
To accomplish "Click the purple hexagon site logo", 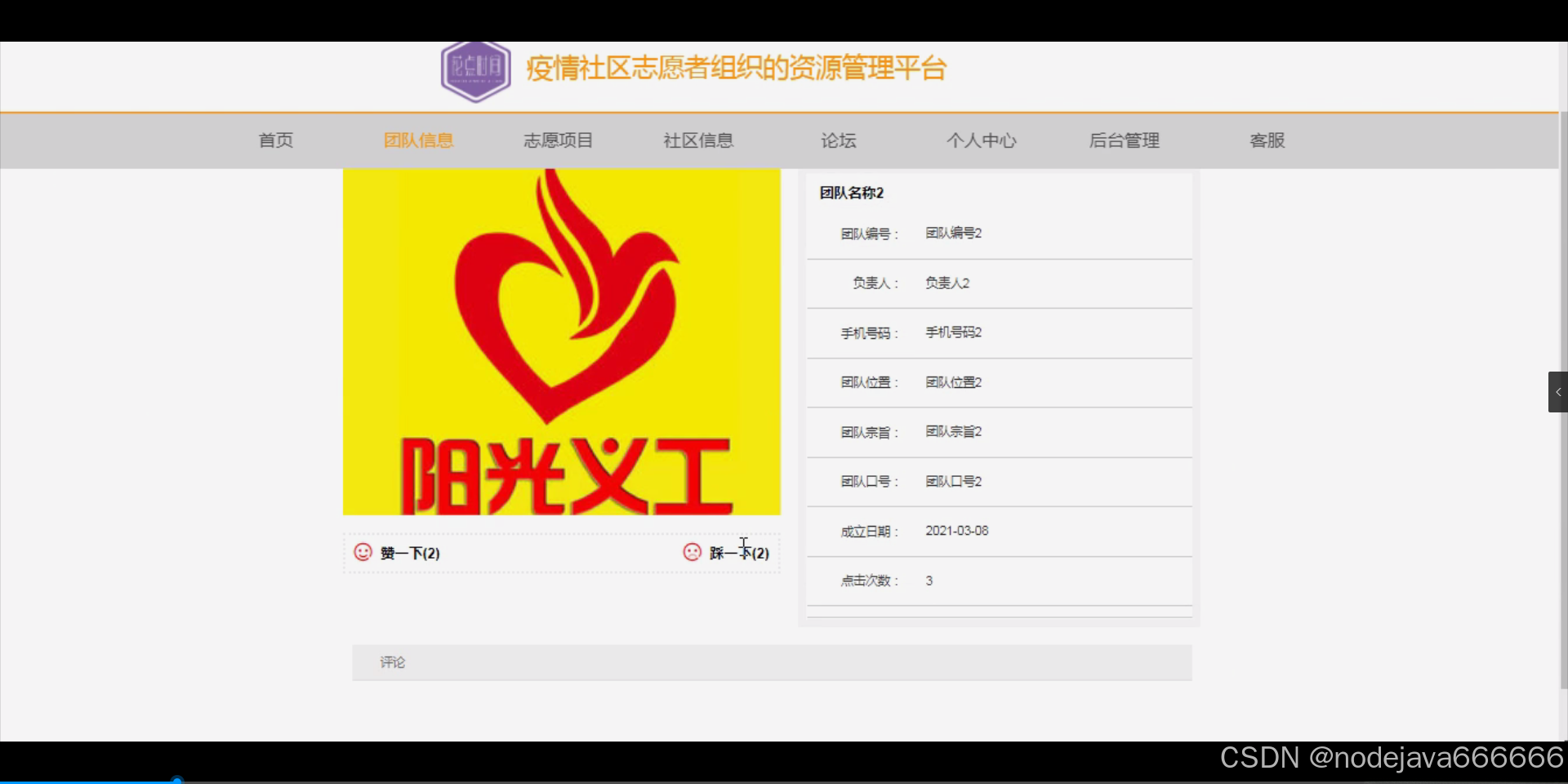I will point(476,71).
